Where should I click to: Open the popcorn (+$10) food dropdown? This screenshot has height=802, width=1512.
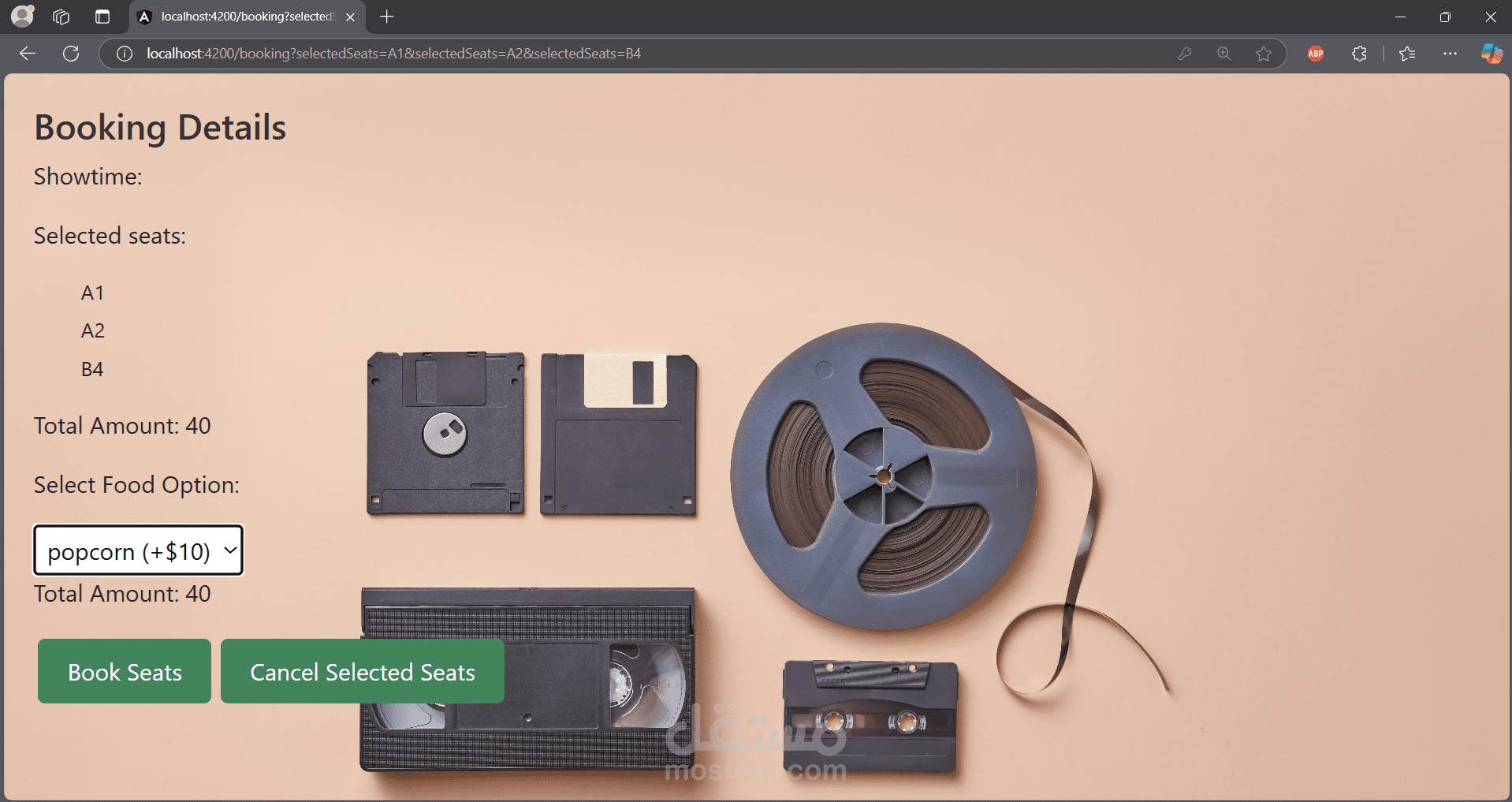pos(138,550)
